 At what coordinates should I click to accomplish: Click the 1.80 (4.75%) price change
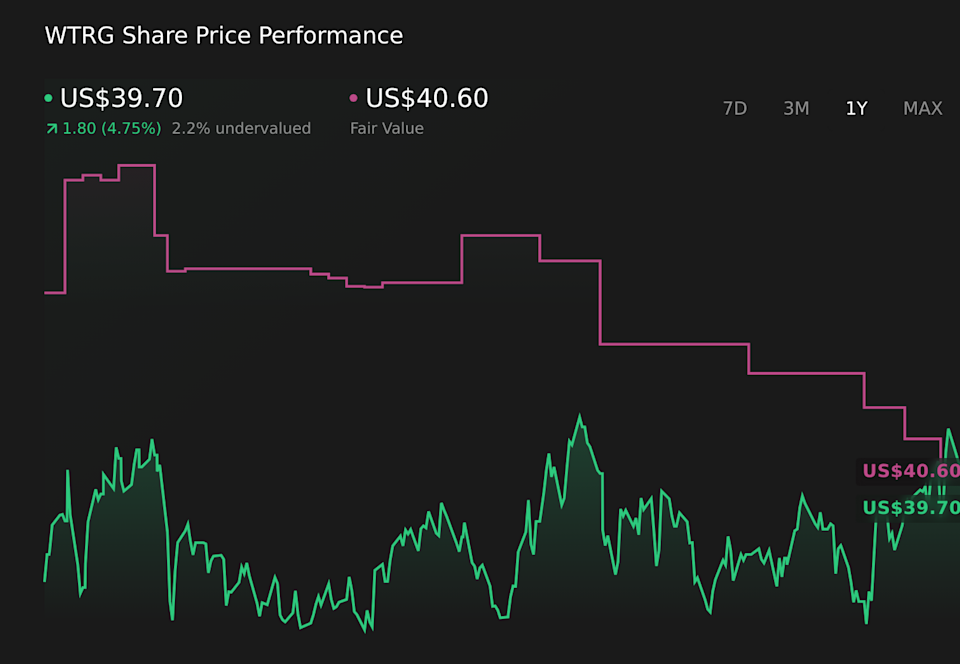[x=111, y=129]
